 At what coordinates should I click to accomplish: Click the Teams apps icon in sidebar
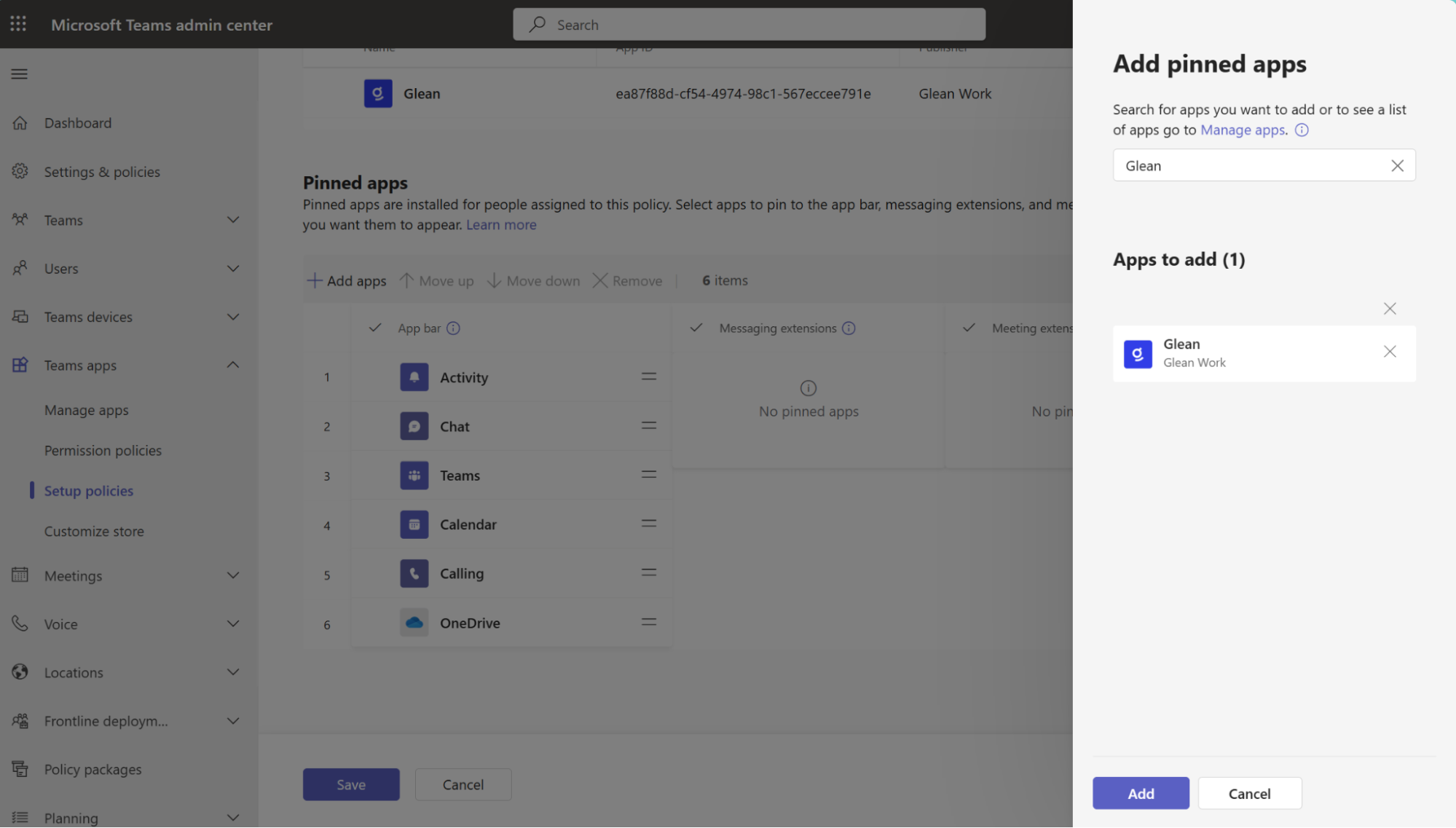[20, 365]
